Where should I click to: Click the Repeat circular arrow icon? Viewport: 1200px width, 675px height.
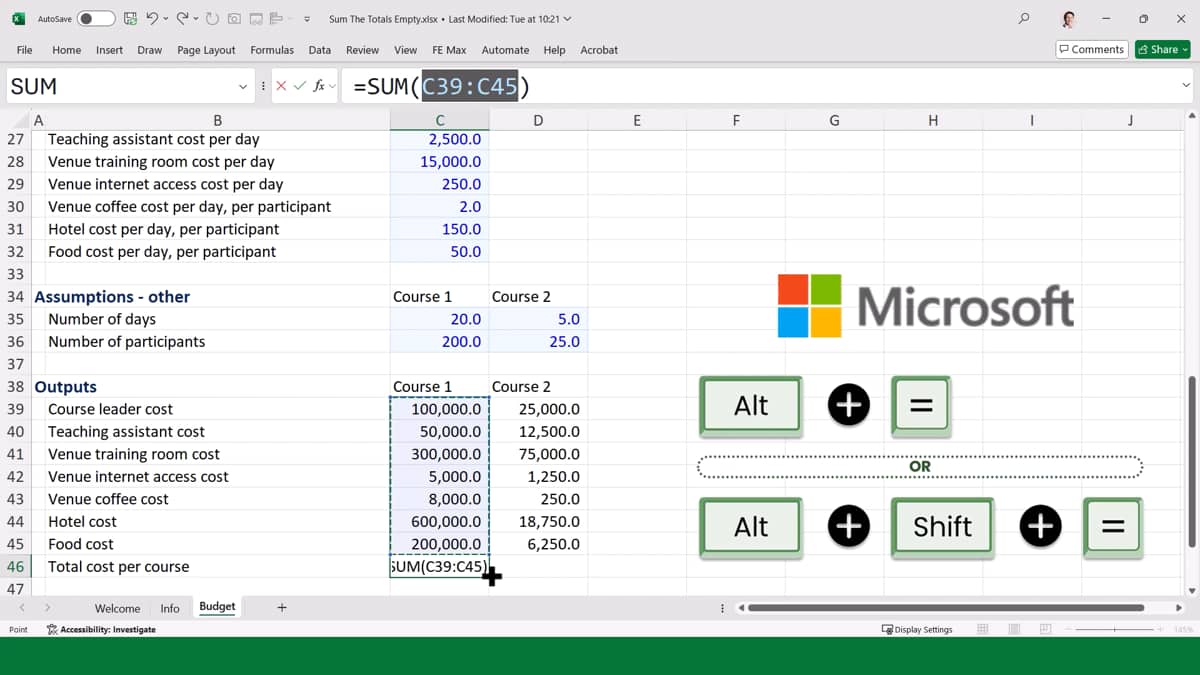212,19
